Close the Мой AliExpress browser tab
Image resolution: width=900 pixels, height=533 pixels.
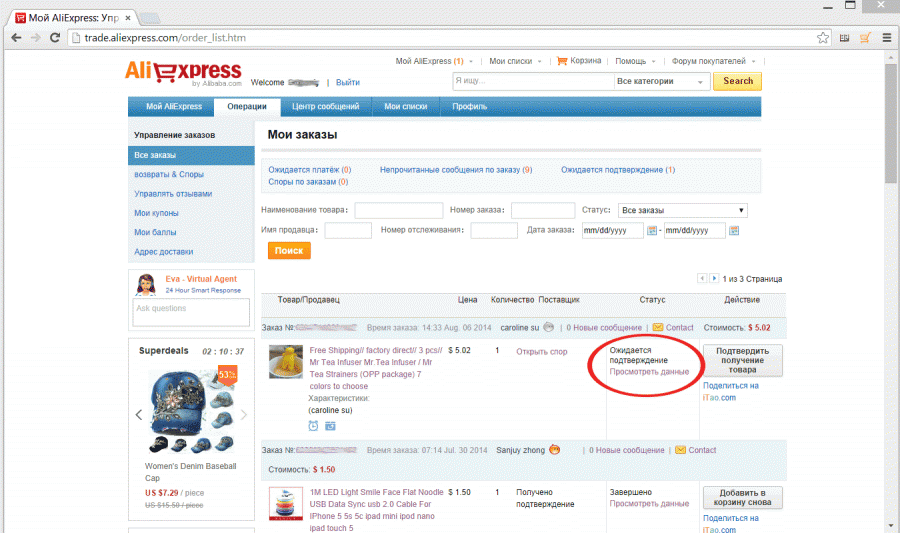128,18
